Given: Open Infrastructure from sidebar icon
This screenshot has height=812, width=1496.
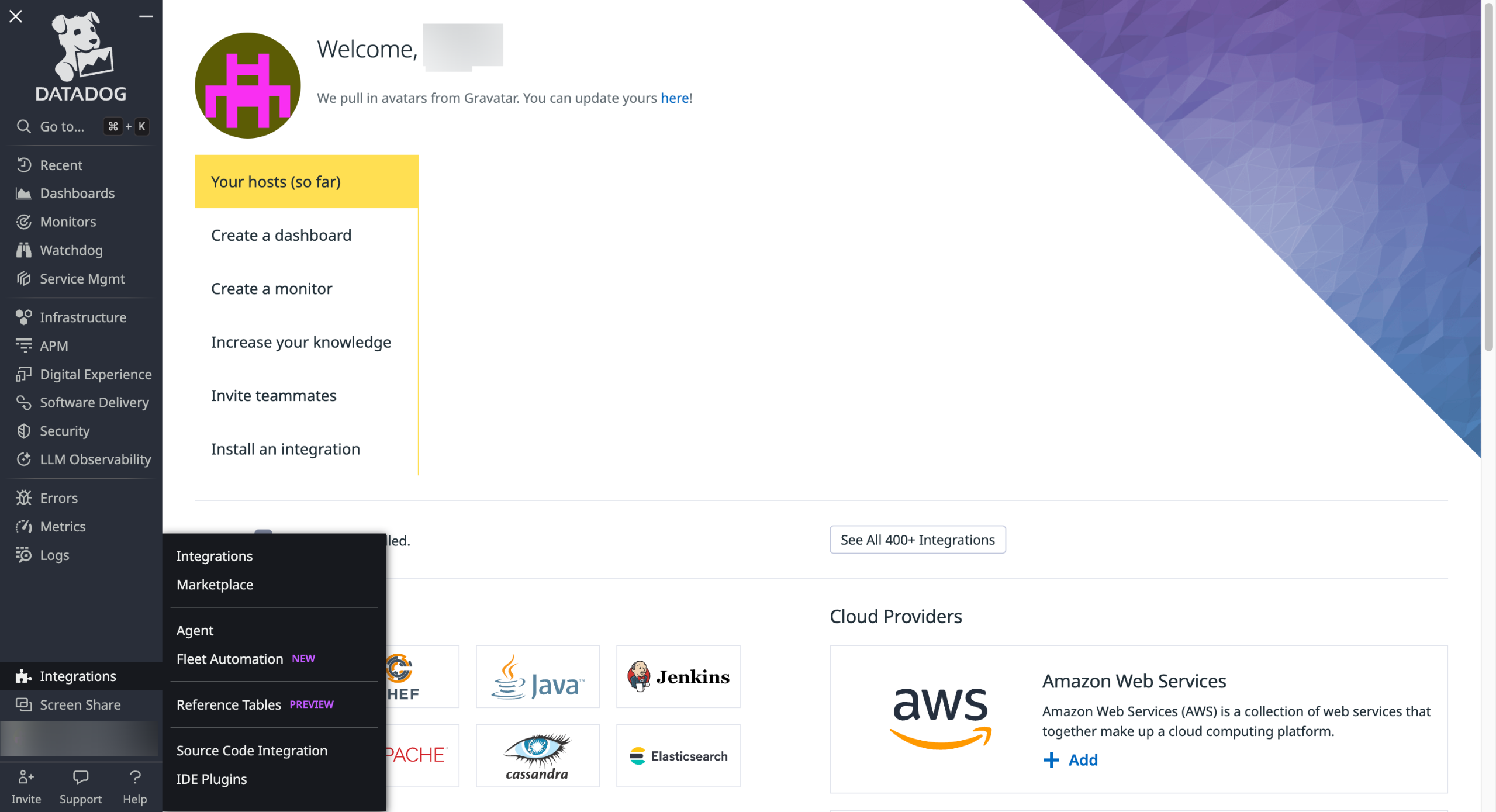Looking at the screenshot, I should point(23,317).
